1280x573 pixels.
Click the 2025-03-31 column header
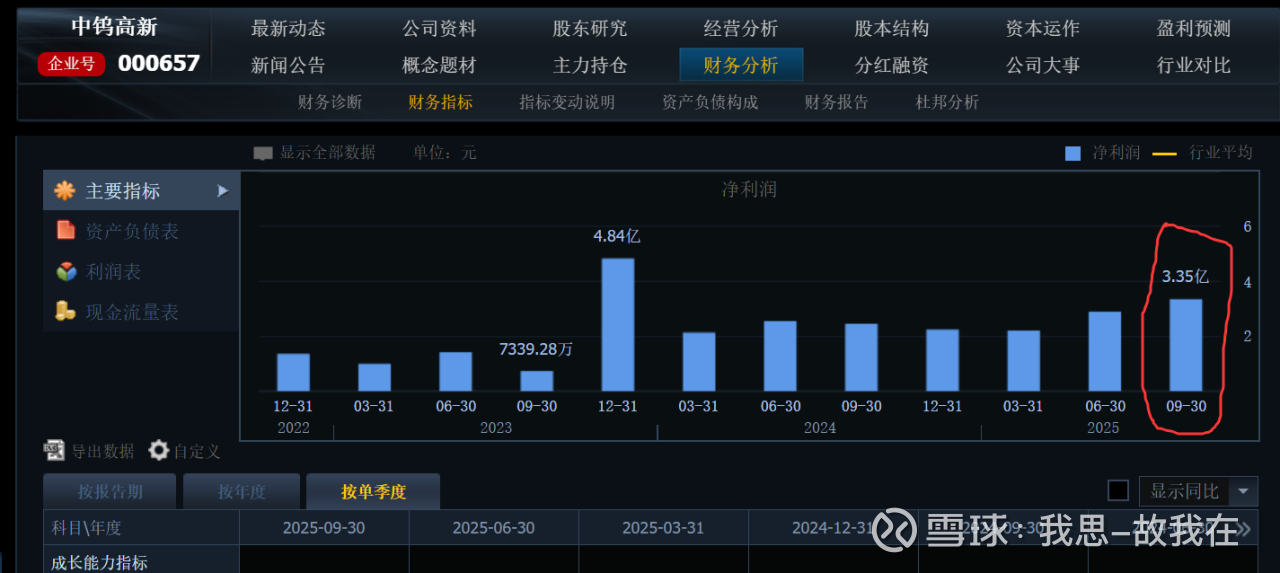[663, 527]
